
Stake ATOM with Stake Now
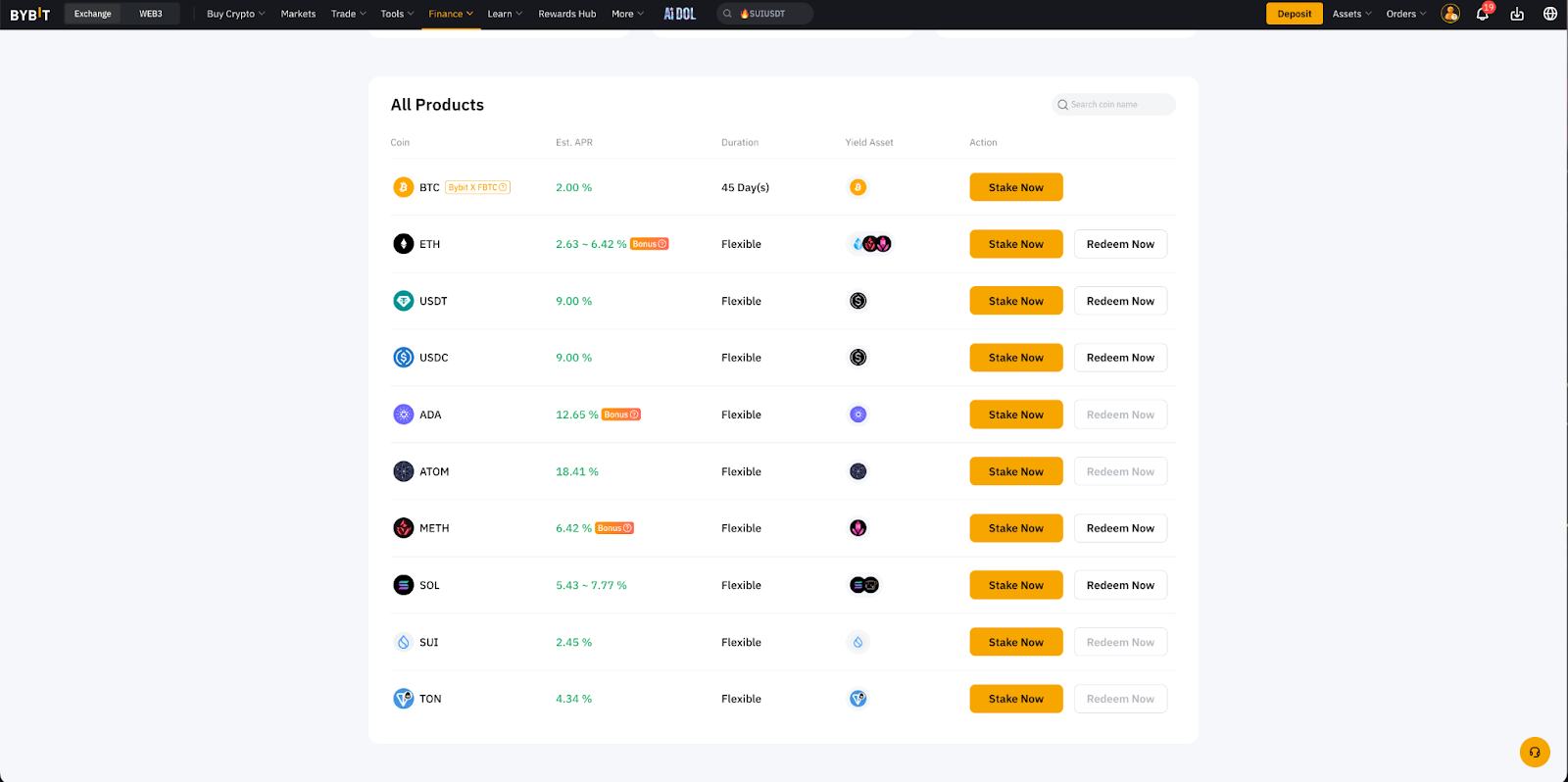pos(1016,471)
